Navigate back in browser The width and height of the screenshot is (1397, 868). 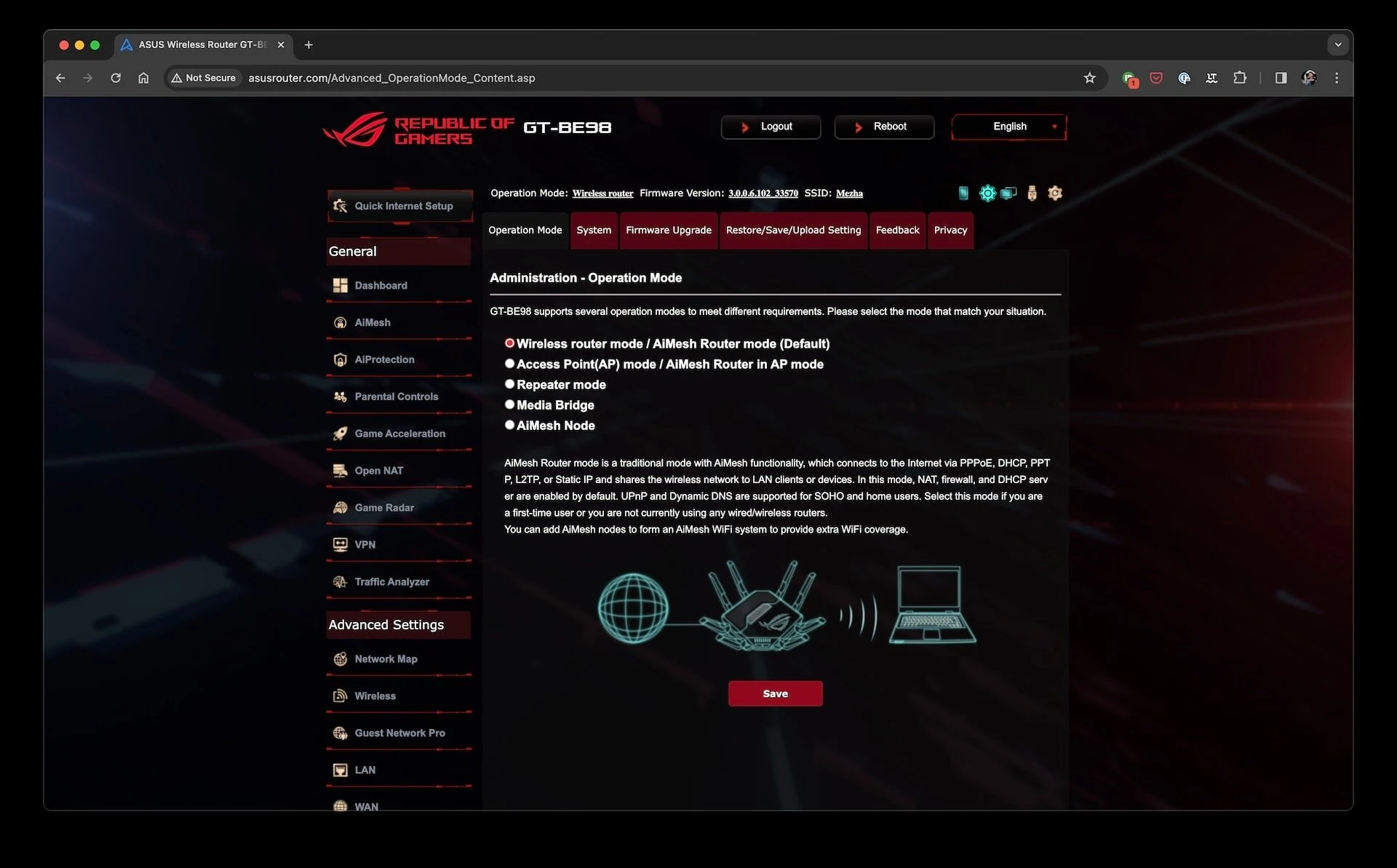tap(60, 78)
